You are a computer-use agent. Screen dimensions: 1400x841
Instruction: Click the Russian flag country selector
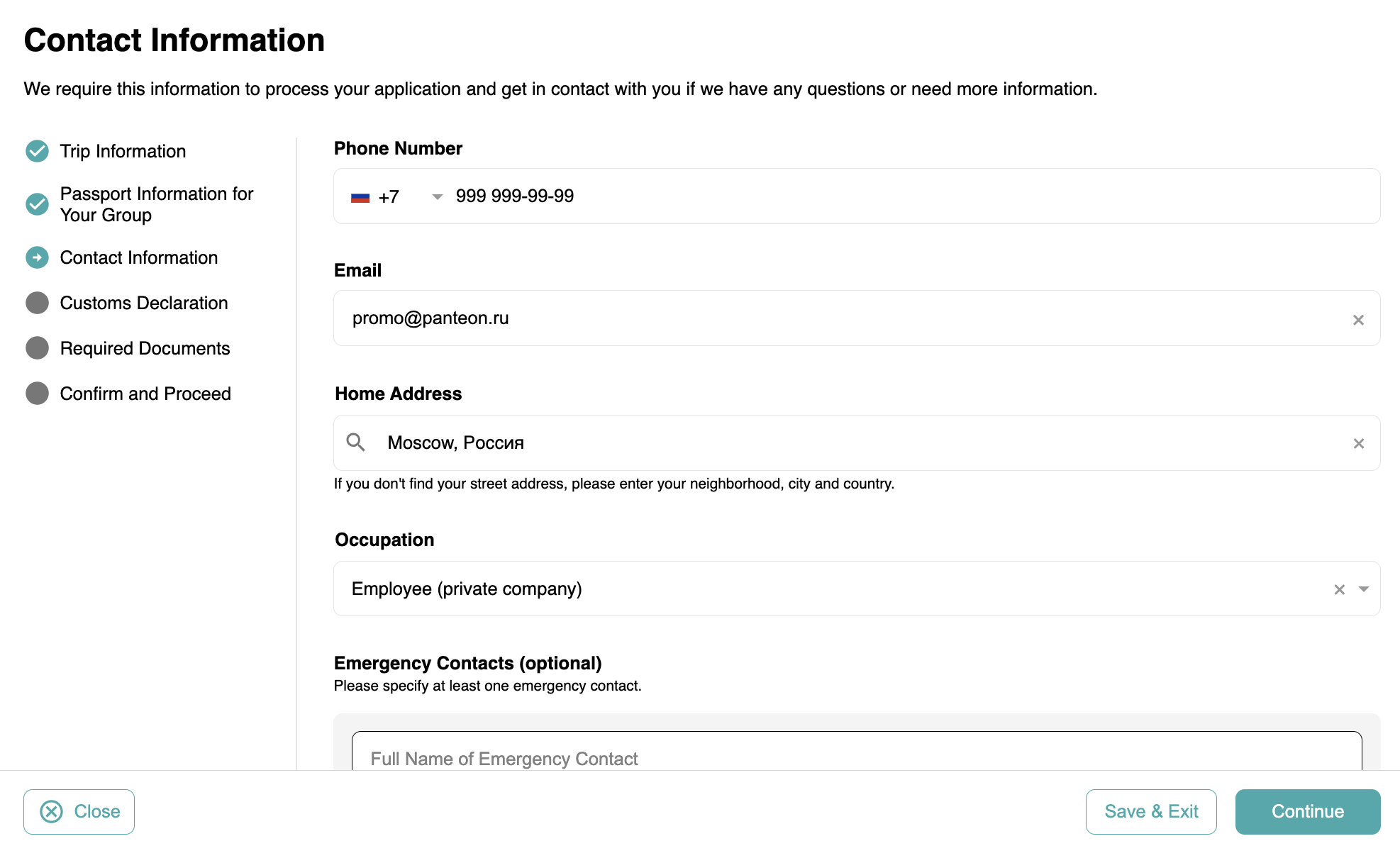pyautogui.click(x=360, y=197)
